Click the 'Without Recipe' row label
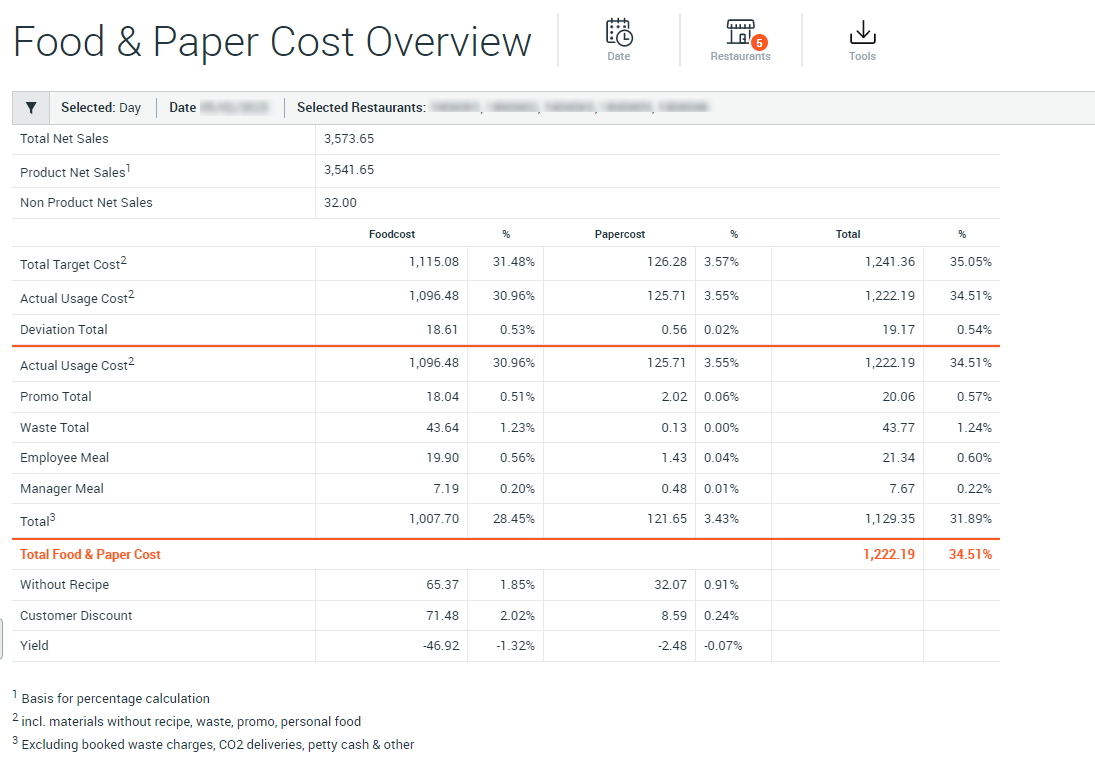Screen dimensions: 1095x773 [x=64, y=584]
